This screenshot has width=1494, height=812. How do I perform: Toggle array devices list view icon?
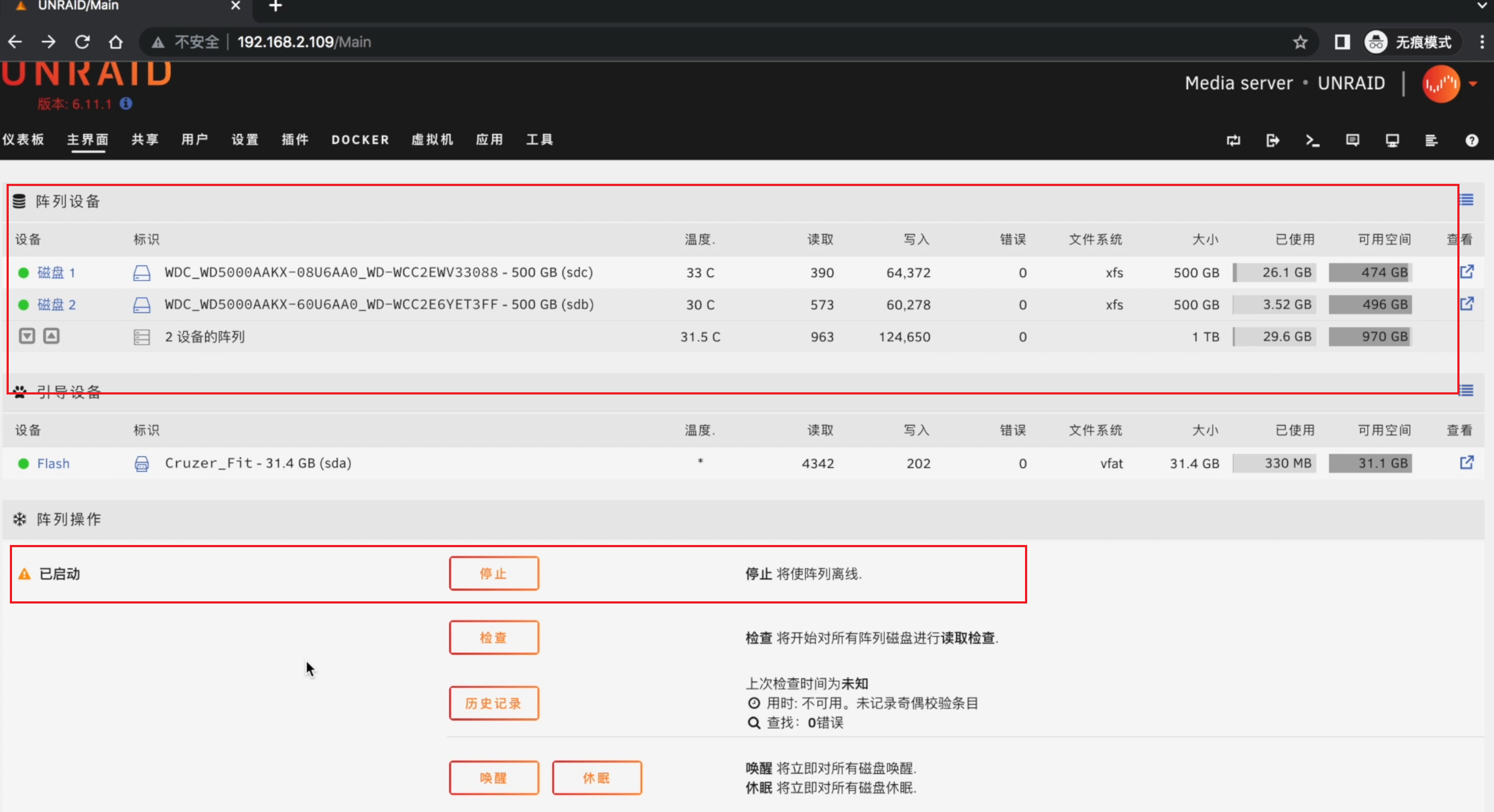[1466, 200]
